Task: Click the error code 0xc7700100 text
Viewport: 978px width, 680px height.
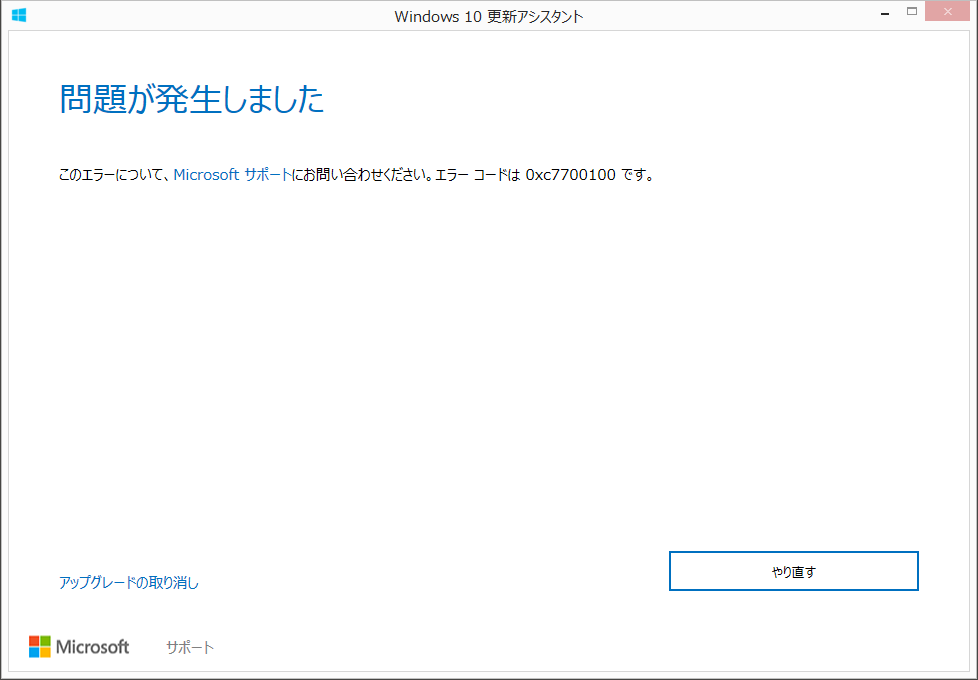Action: pyautogui.click(x=571, y=175)
